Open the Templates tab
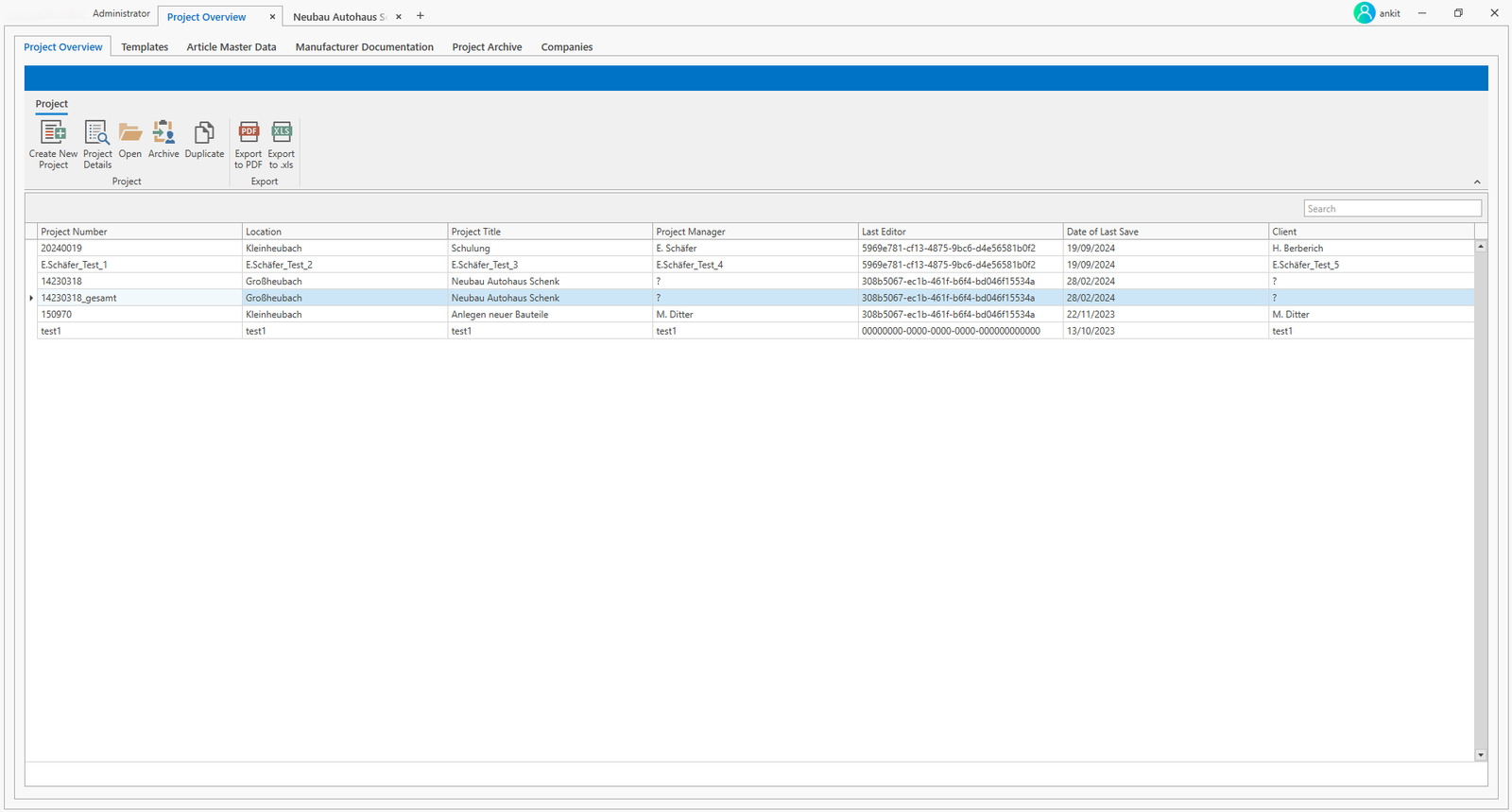Viewport: 1512px width, 812px height. [x=145, y=47]
